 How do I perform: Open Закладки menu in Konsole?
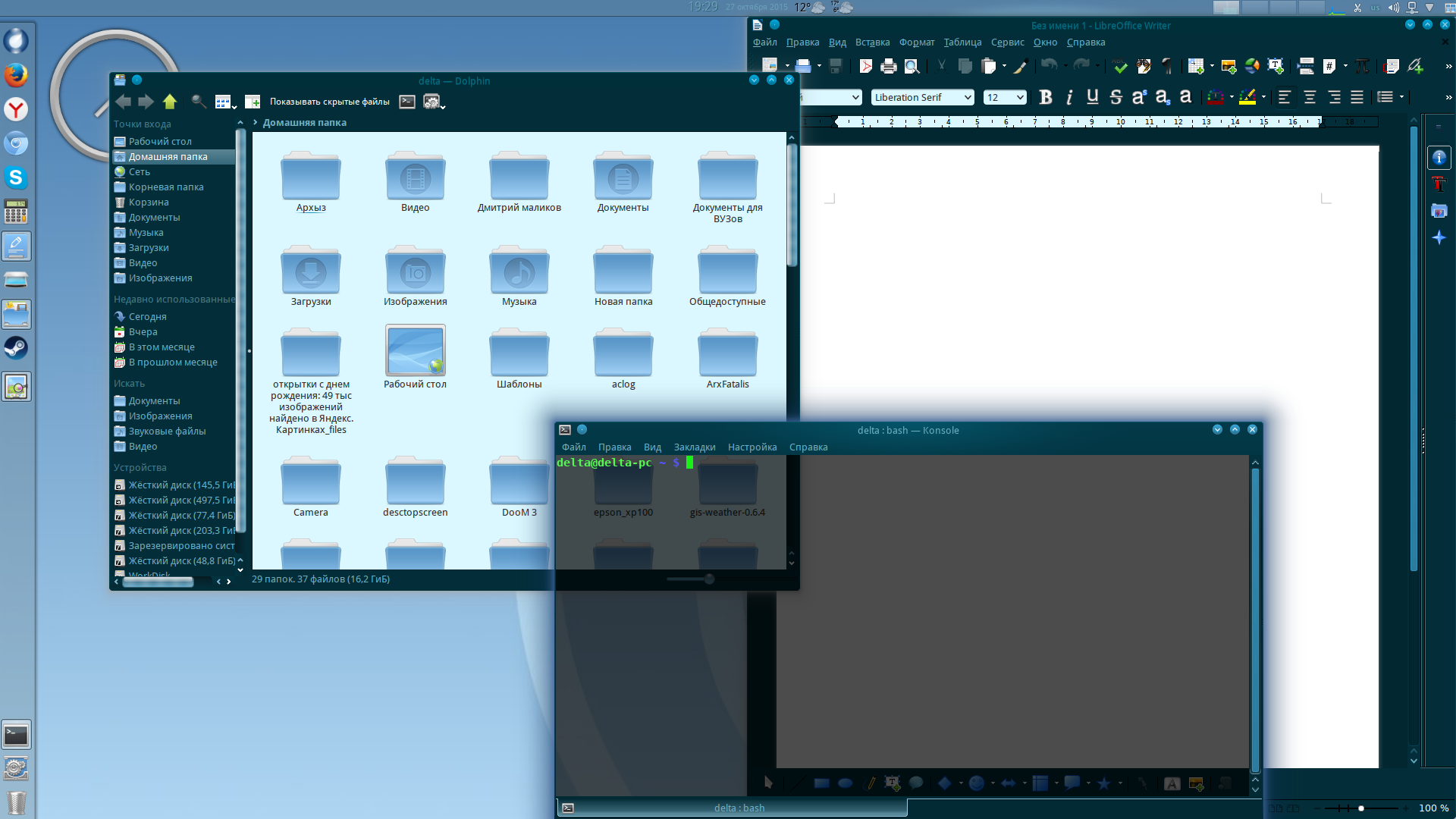(694, 447)
